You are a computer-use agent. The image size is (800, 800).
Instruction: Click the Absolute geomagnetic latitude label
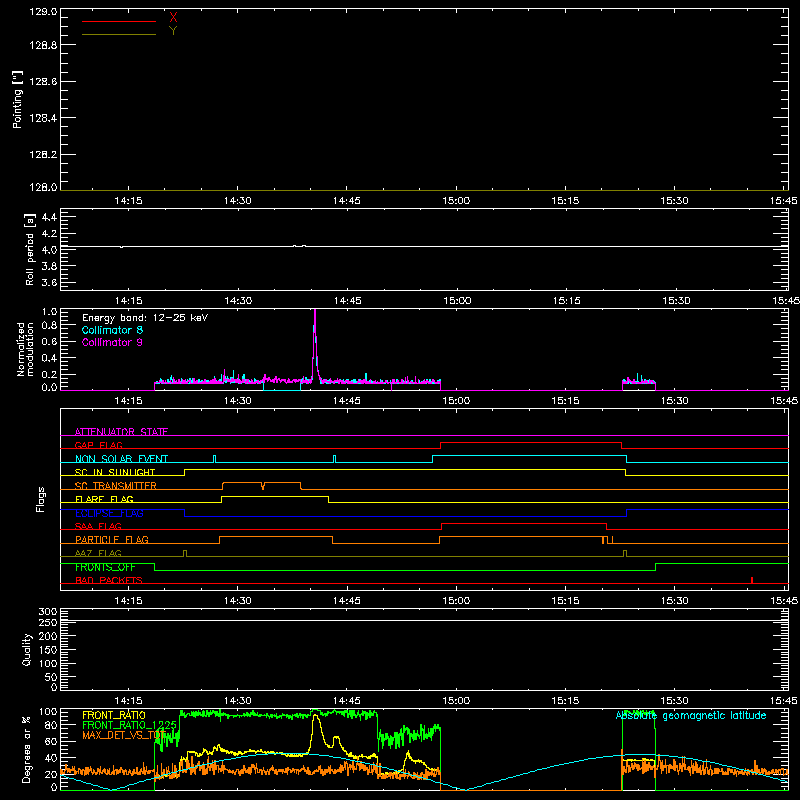pyautogui.click(x=691, y=716)
